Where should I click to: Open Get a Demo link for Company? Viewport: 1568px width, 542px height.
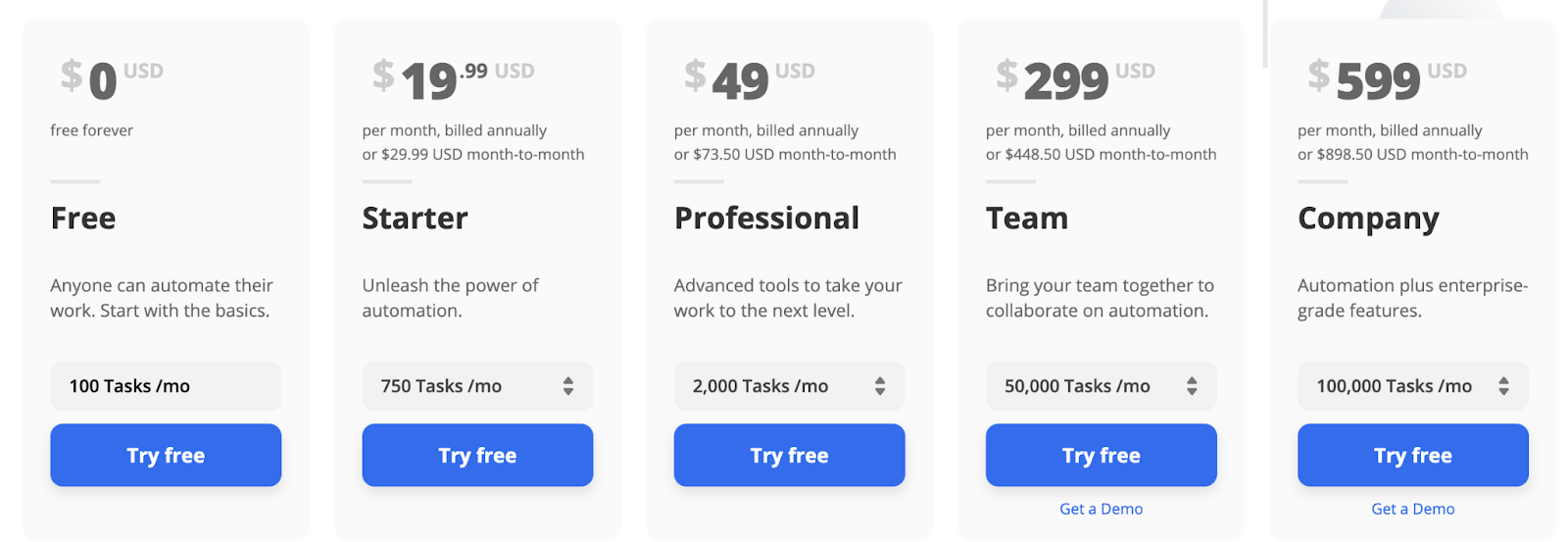1412,509
